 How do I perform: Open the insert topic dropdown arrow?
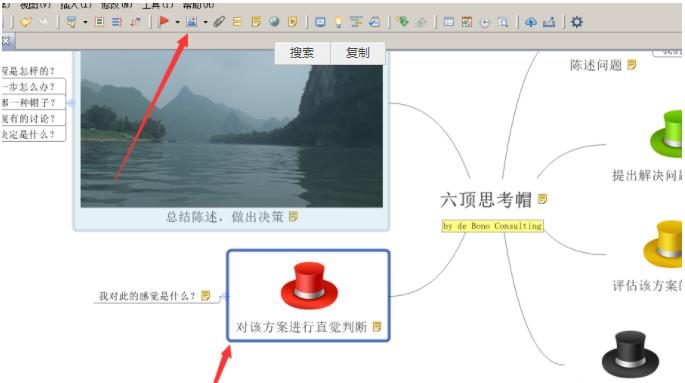85,22
